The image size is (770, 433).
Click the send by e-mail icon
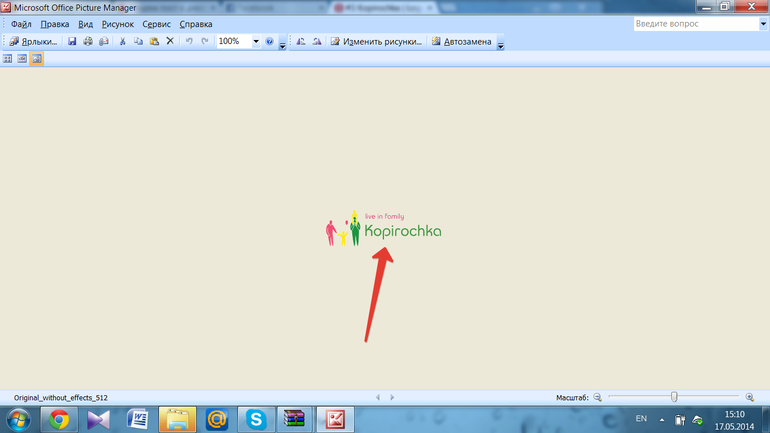point(104,42)
